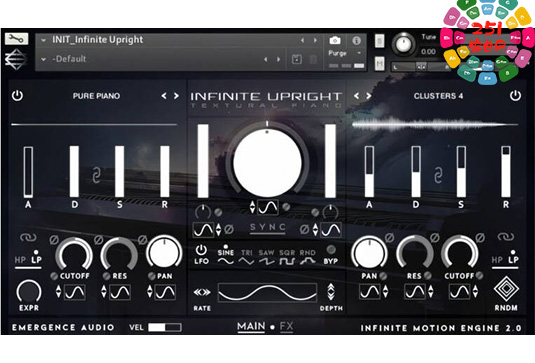
Task: Toggle the modulation dot beside left CUTOFF
Action: coord(54,276)
